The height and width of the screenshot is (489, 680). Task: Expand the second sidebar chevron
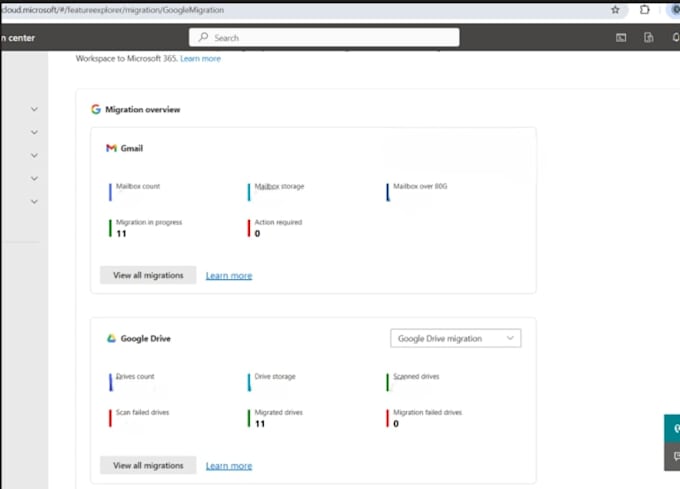click(x=34, y=132)
